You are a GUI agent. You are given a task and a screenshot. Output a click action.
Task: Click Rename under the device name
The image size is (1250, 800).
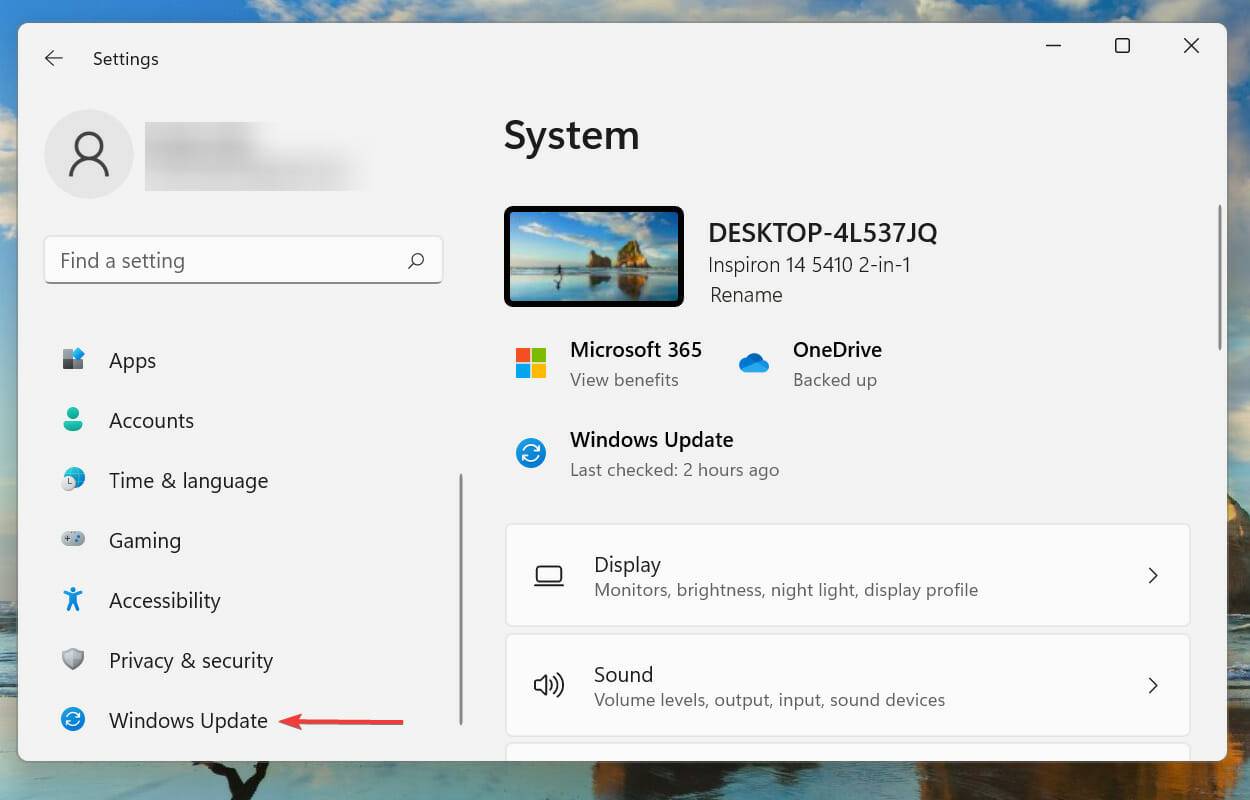click(746, 295)
